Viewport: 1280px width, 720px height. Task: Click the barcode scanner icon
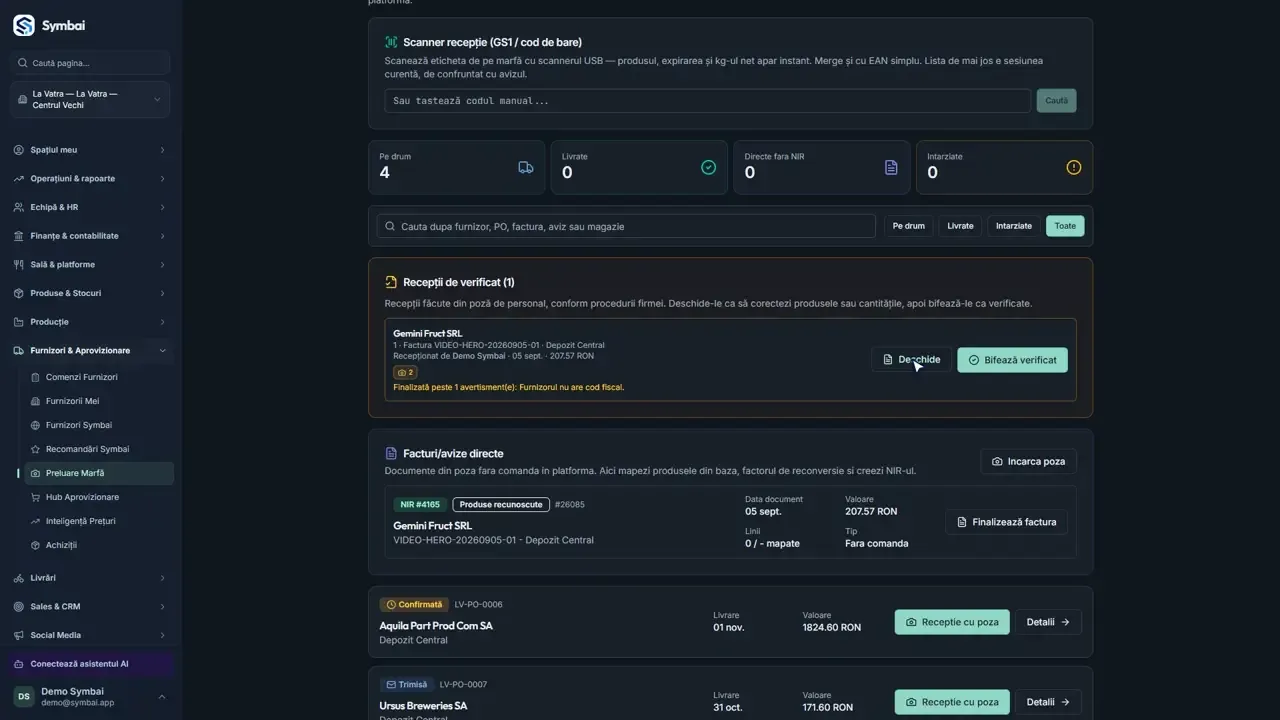click(391, 42)
